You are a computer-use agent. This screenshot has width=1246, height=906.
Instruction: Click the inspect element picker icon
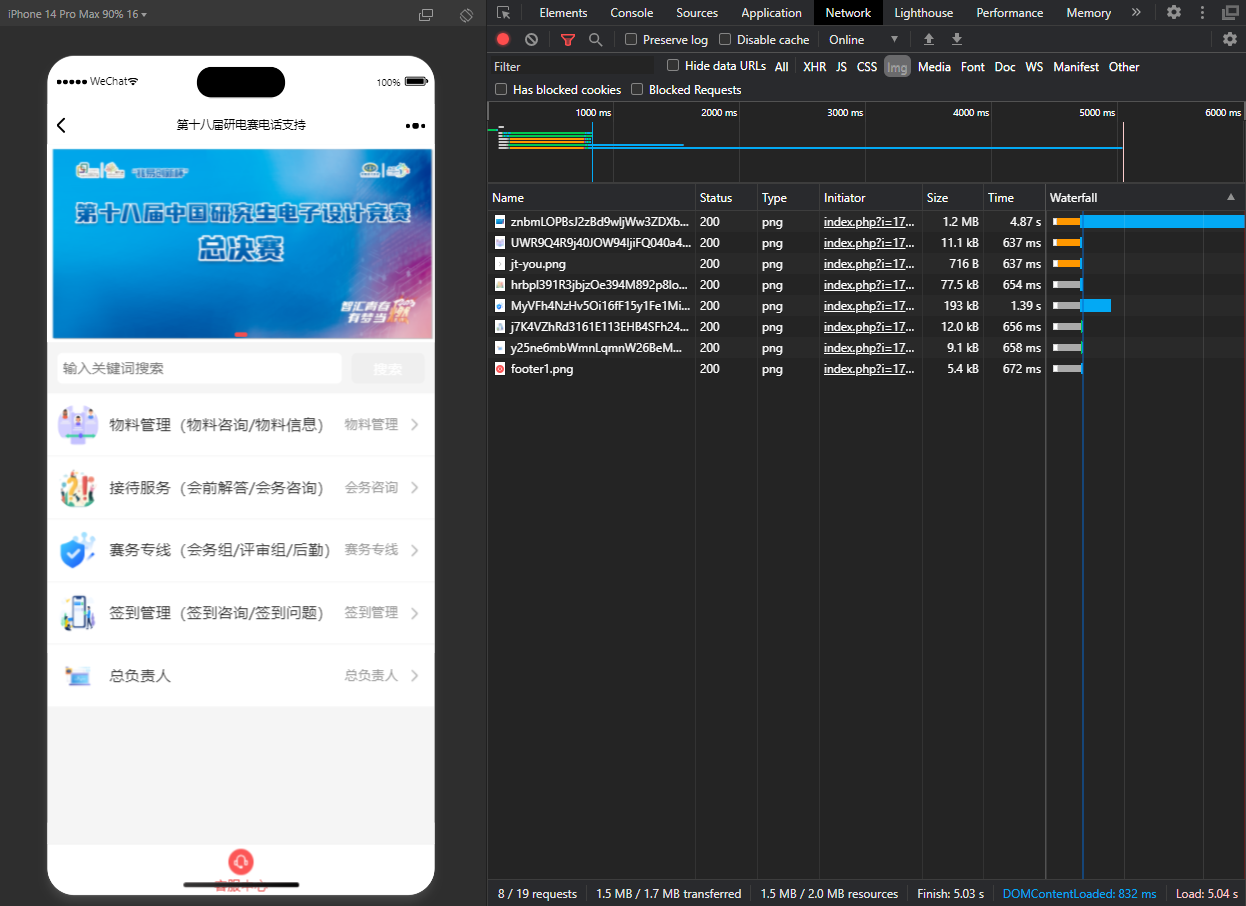[x=503, y=13]
